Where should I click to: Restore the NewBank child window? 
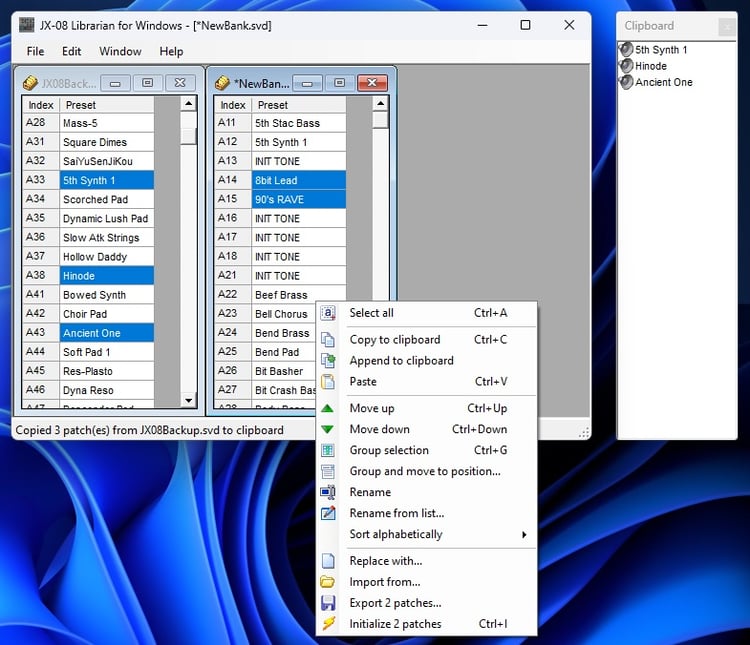pos(340,83)
